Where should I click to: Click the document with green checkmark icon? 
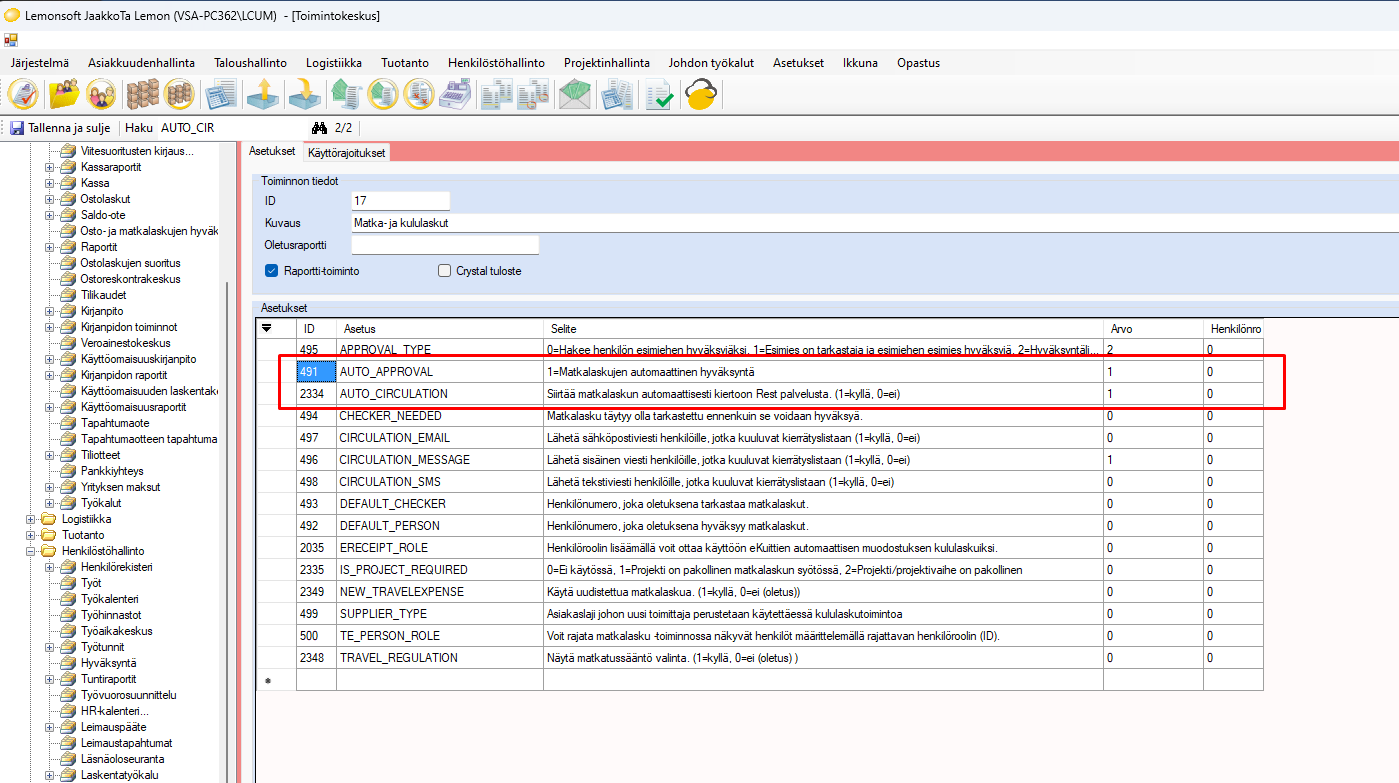tap(658, 95)
